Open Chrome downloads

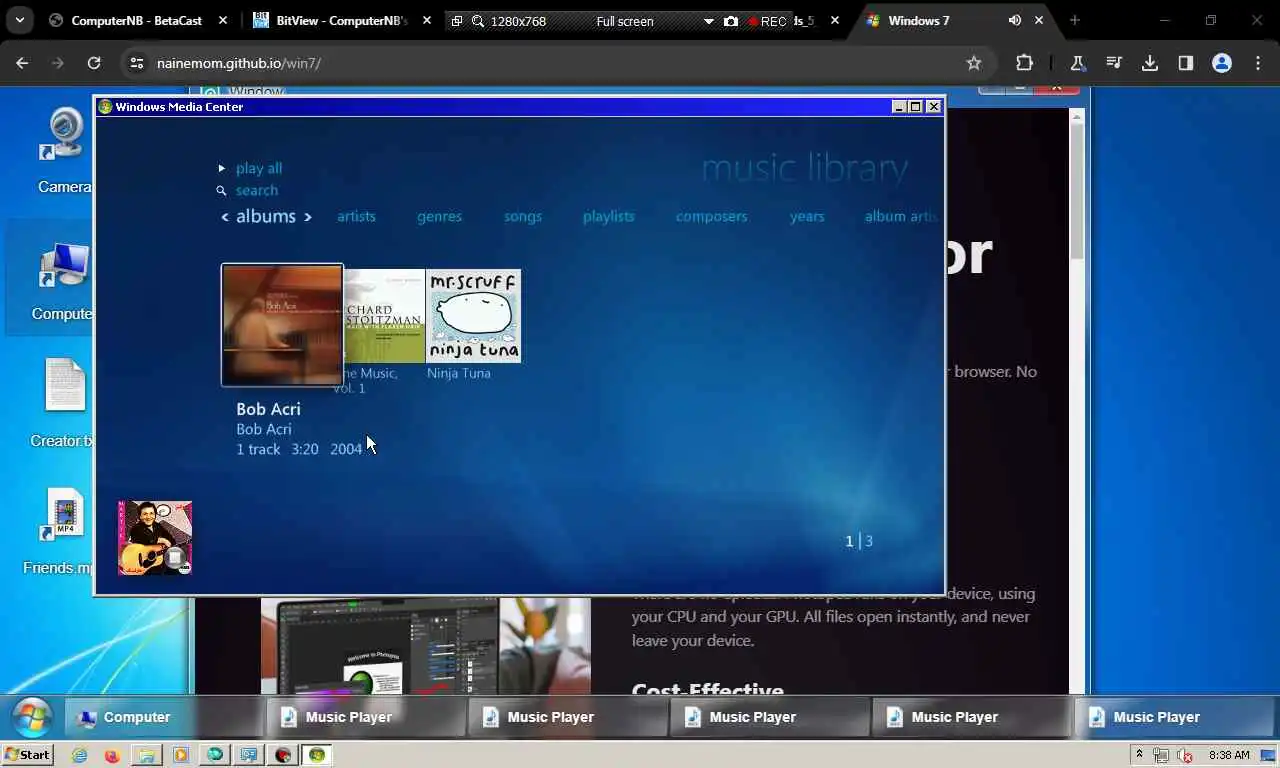[x=1150, y=63]
